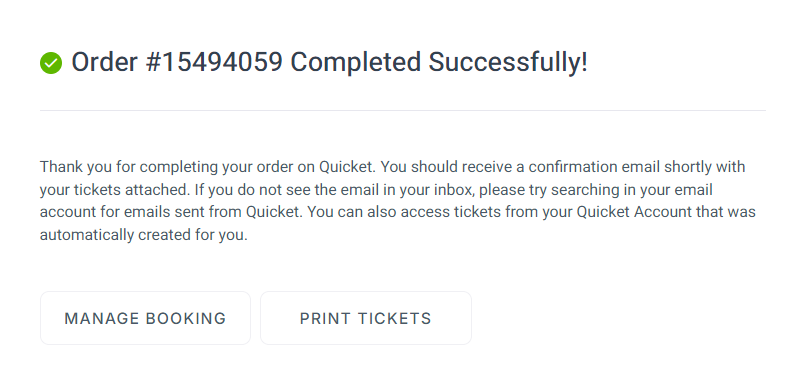Viewport: 790px width, 374px height.
Task: Click "automatically created for you." line
Action: 144,235
